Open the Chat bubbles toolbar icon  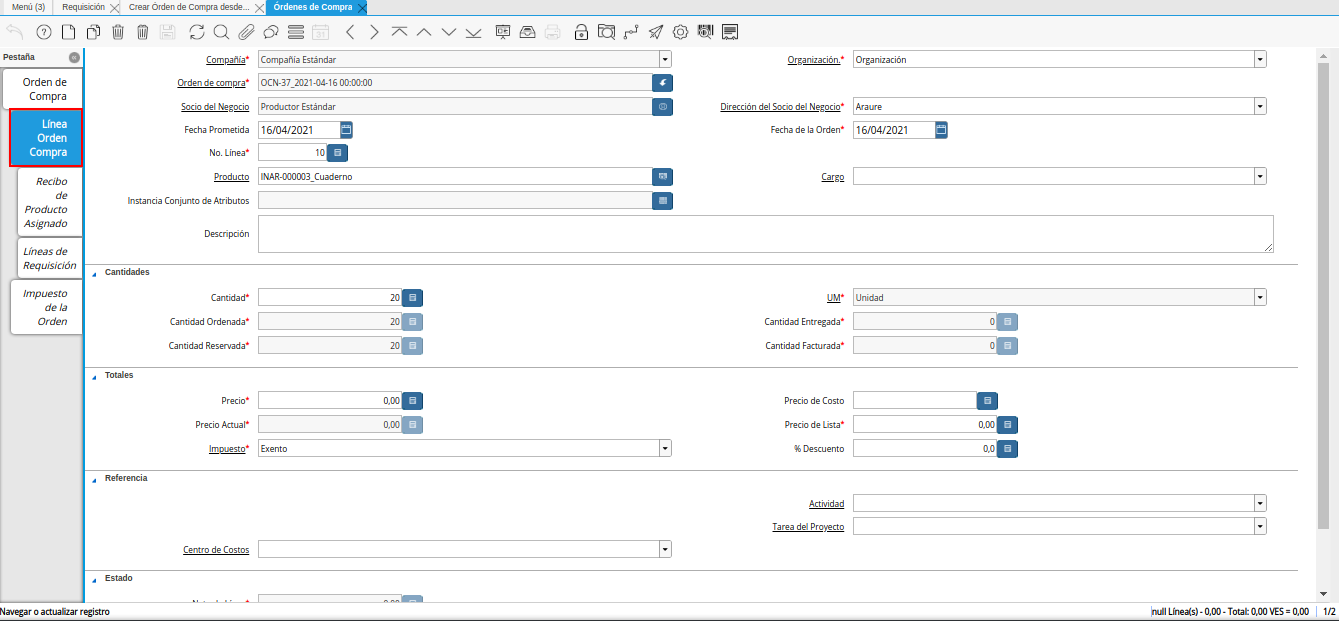271,32
